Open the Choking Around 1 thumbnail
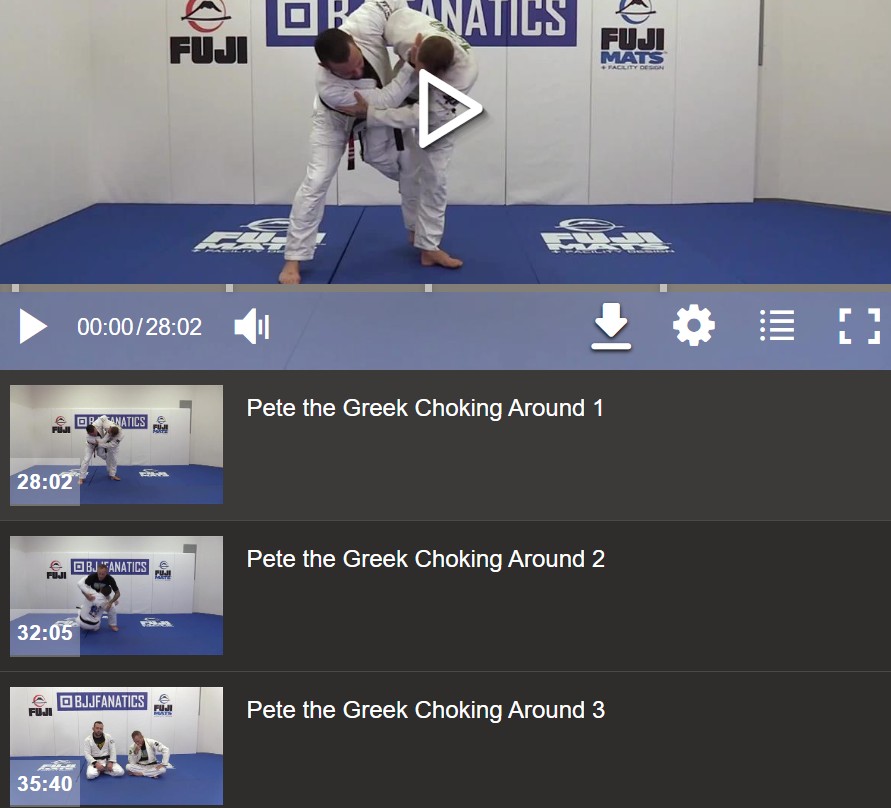 (x=116, y=445)
